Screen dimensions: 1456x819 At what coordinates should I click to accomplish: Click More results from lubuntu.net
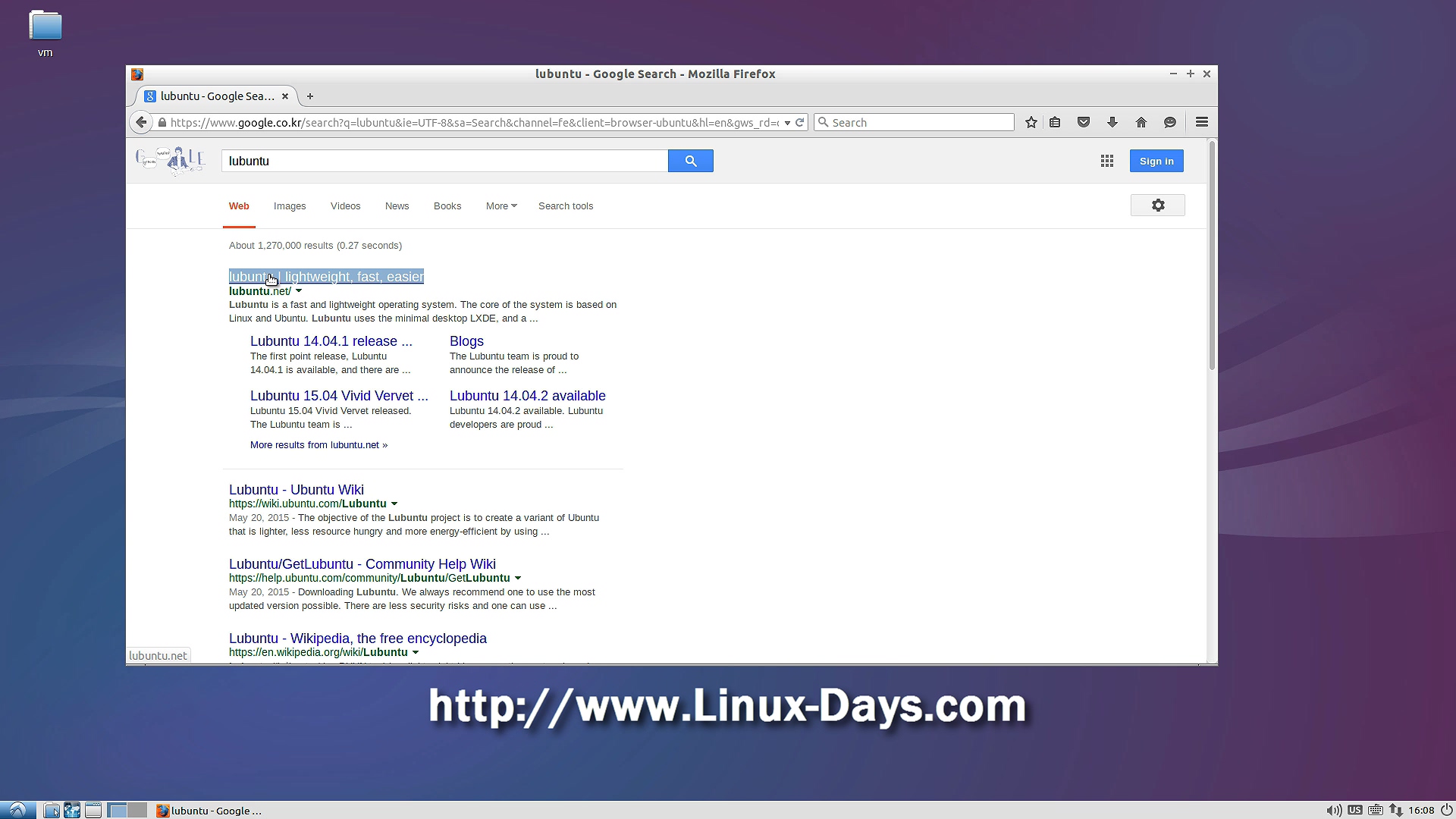(318, 445)
